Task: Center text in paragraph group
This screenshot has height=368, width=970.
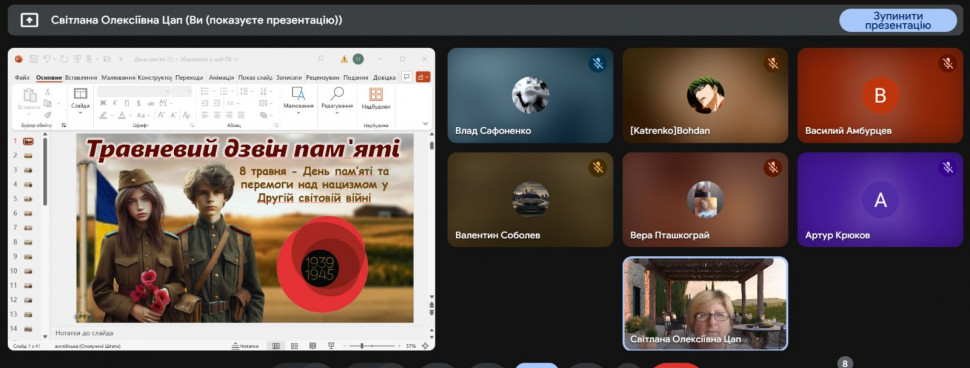Action: (217, 115)
